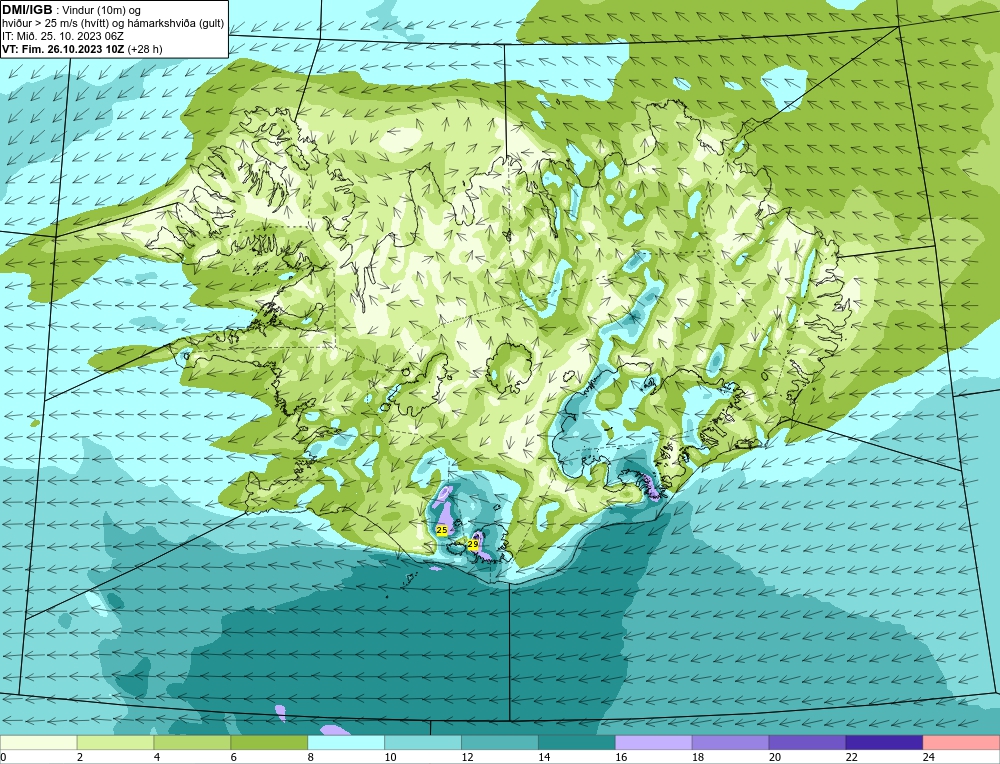Click the 8-10 m/s pale cyan legend swatch
The height and width of the screenshot is (764, 1000).
click(x=346, y=743)
